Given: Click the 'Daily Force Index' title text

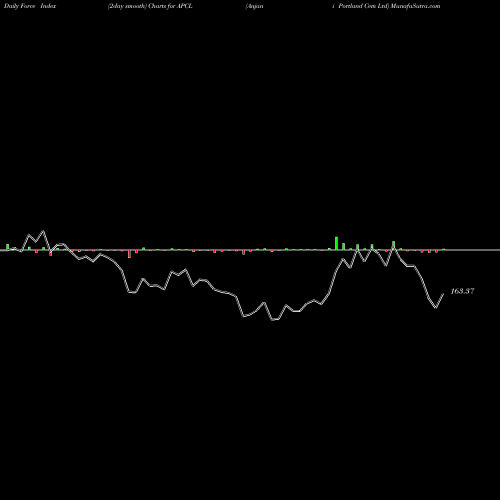Looking at the screenshot, I should [30, 6].
